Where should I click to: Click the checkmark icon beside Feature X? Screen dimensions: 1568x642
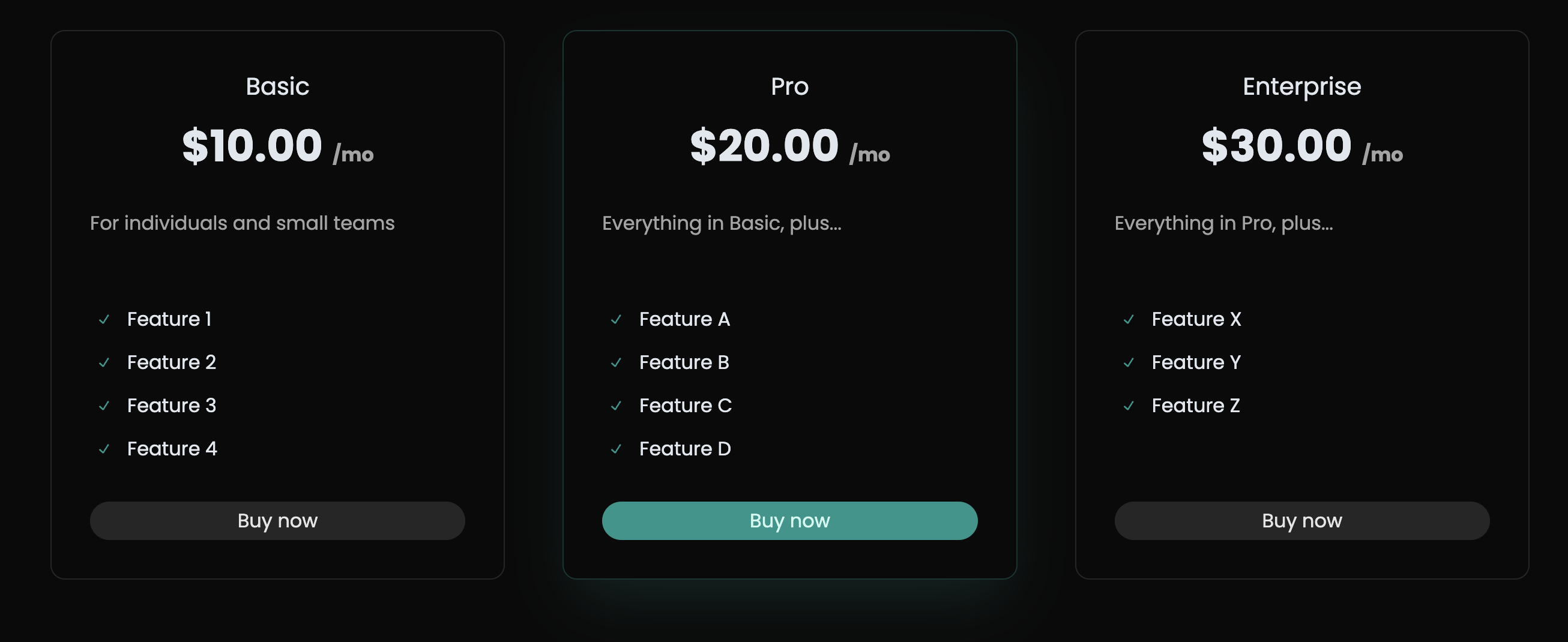(x=1129, y=319)
